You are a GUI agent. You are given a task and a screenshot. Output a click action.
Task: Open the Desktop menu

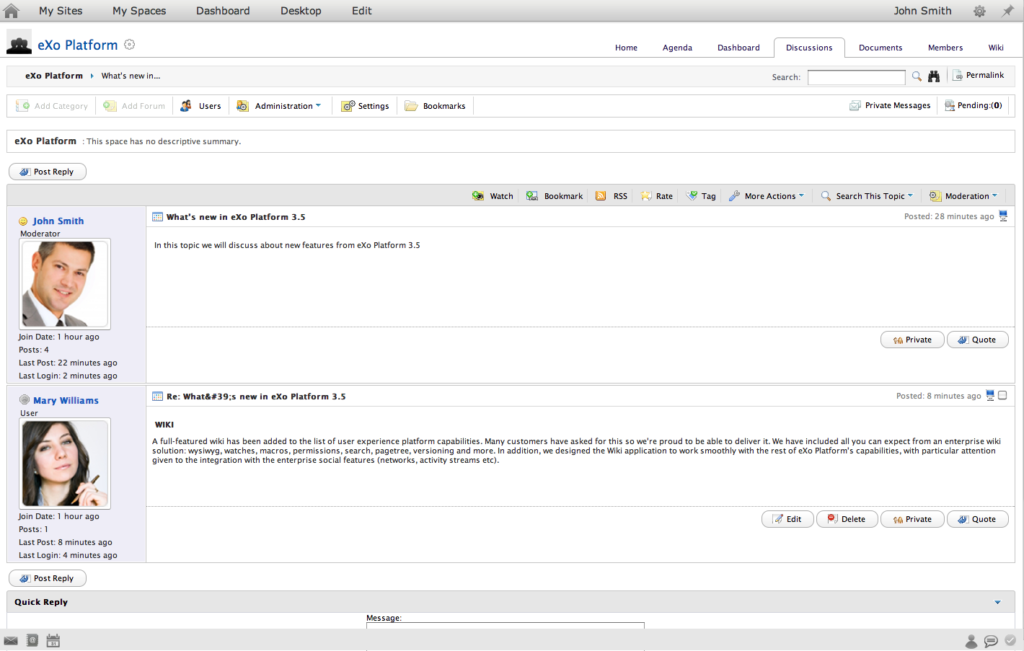pyautogui.click(x=300, y=10)
